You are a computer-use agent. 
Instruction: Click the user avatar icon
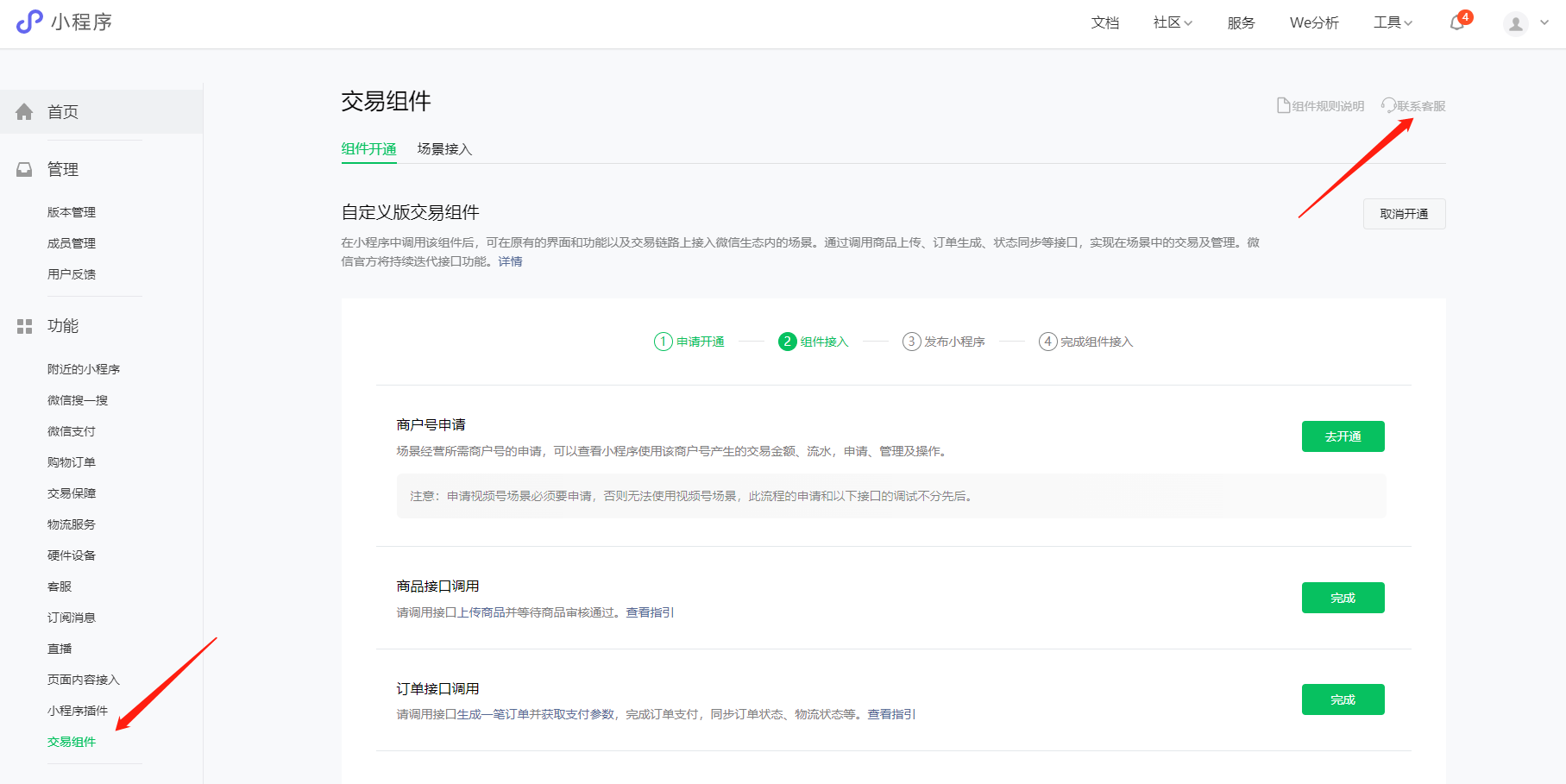[1515, 23]
